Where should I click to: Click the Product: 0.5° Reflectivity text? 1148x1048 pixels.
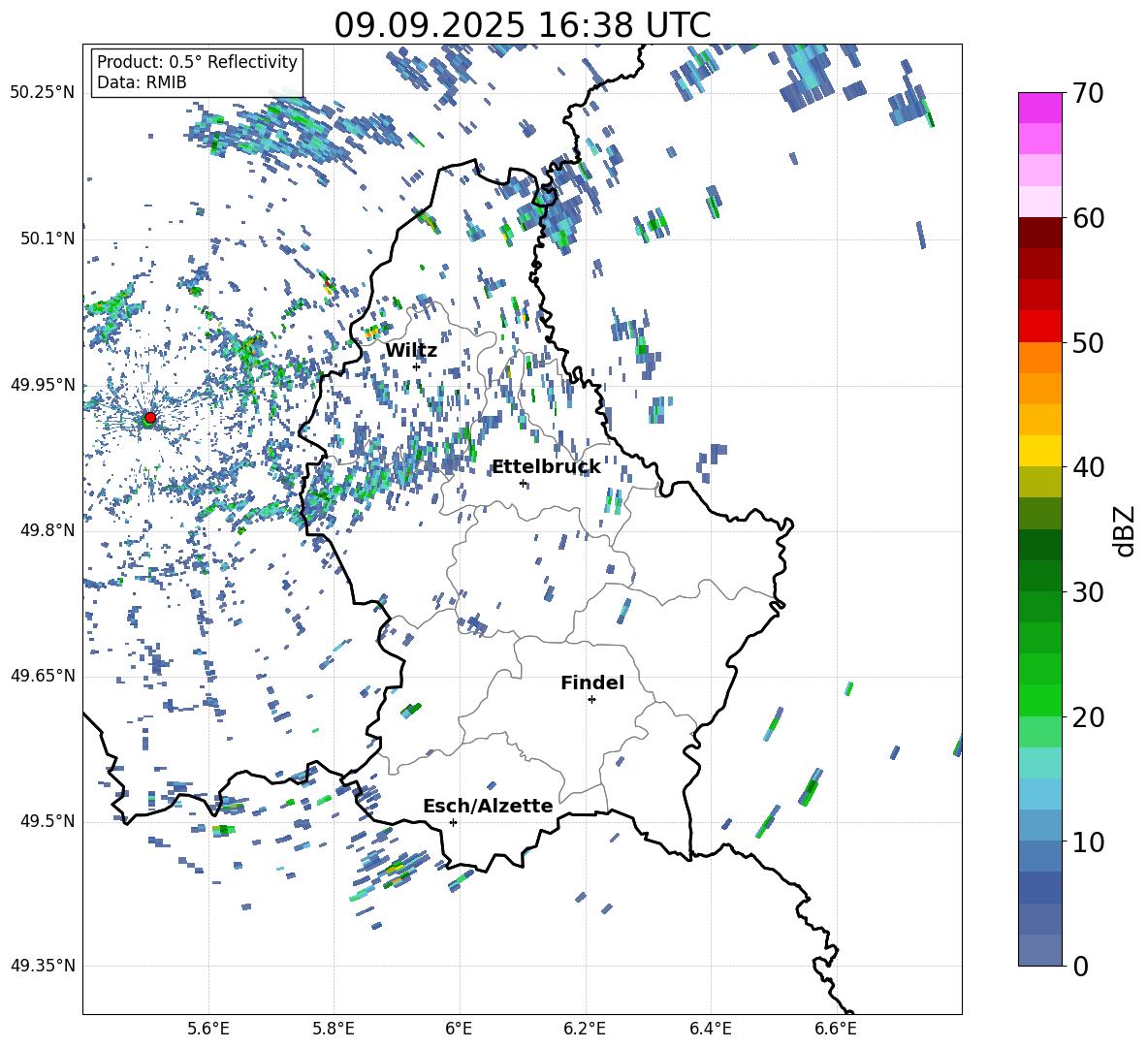click(x=197, y=61)
